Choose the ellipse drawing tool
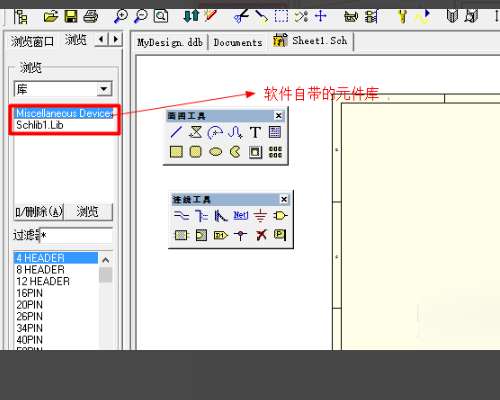 point(215,152)
